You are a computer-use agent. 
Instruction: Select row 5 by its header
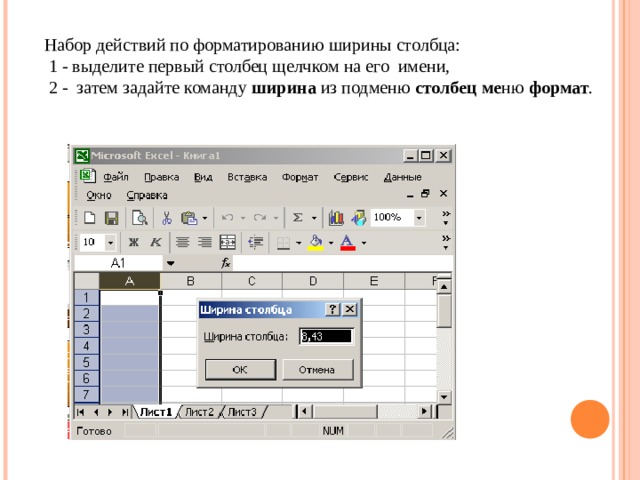click(86, 362)
